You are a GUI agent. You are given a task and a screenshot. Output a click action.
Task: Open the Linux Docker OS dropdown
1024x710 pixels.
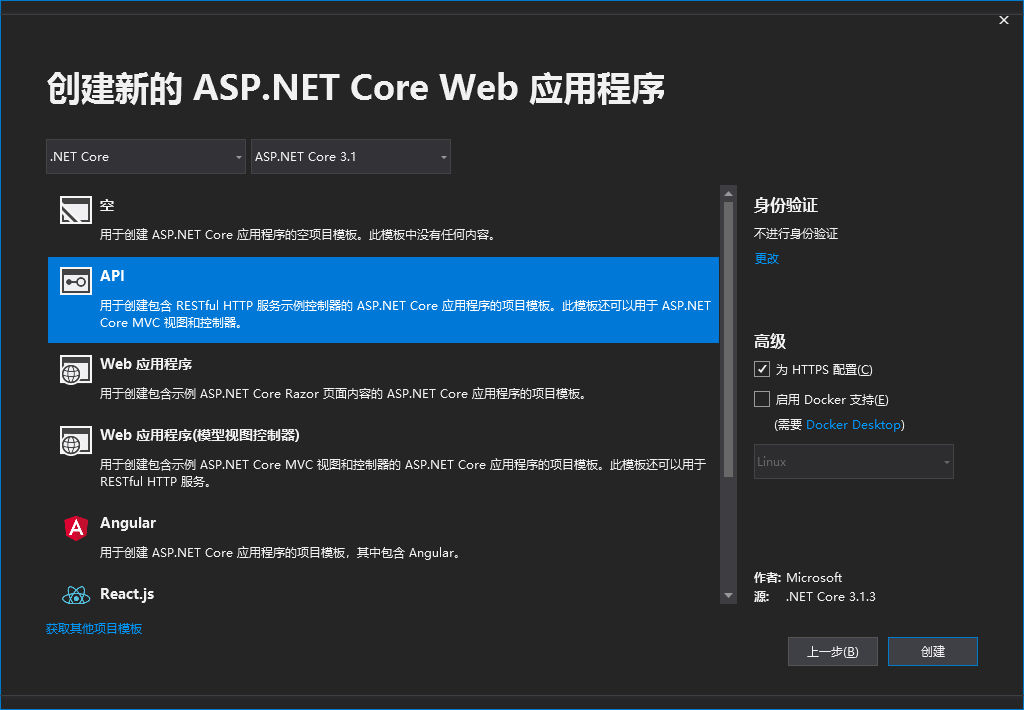[852, 461]
